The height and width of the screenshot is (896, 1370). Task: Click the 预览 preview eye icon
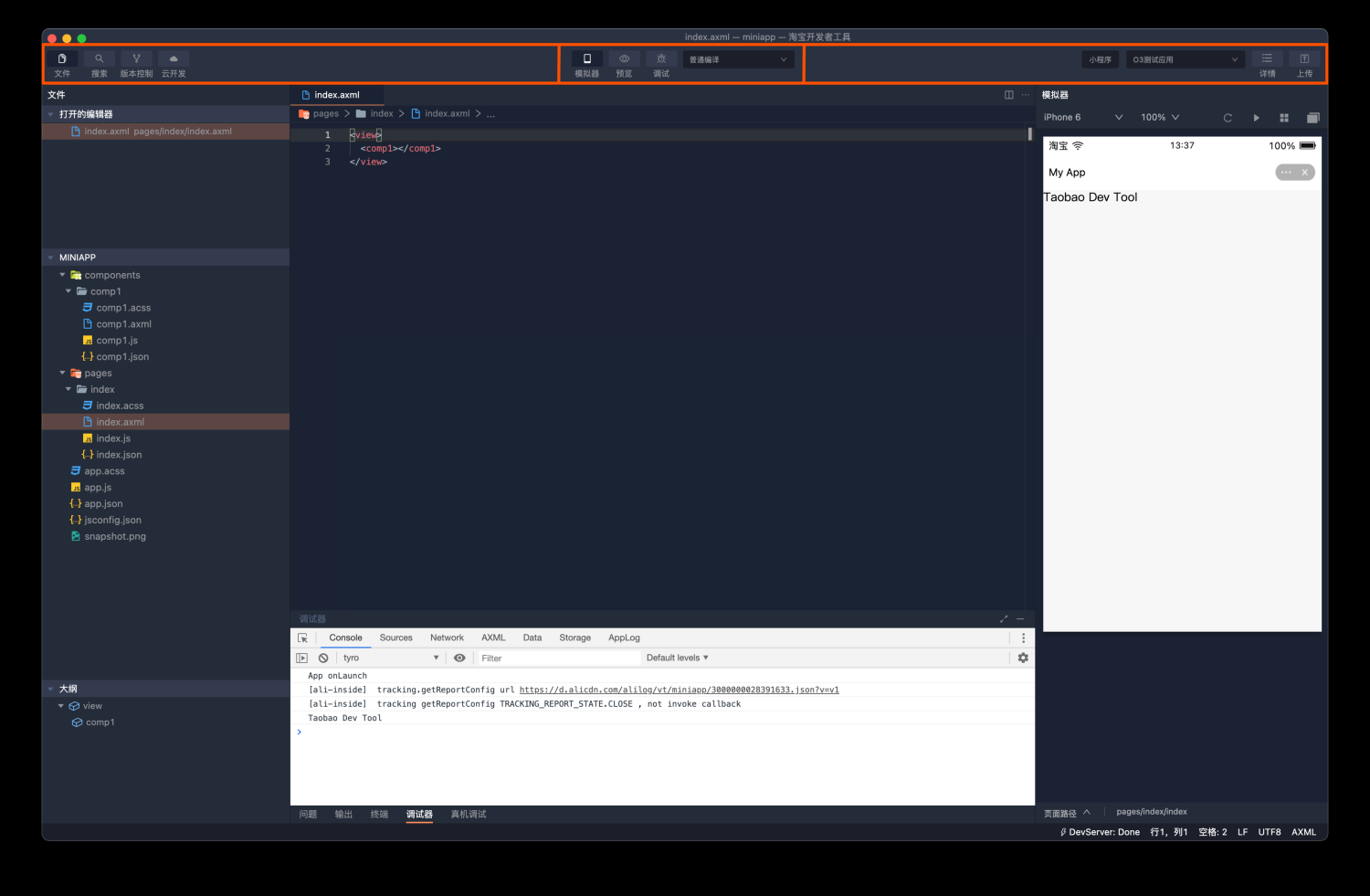[x=625, y=58]
